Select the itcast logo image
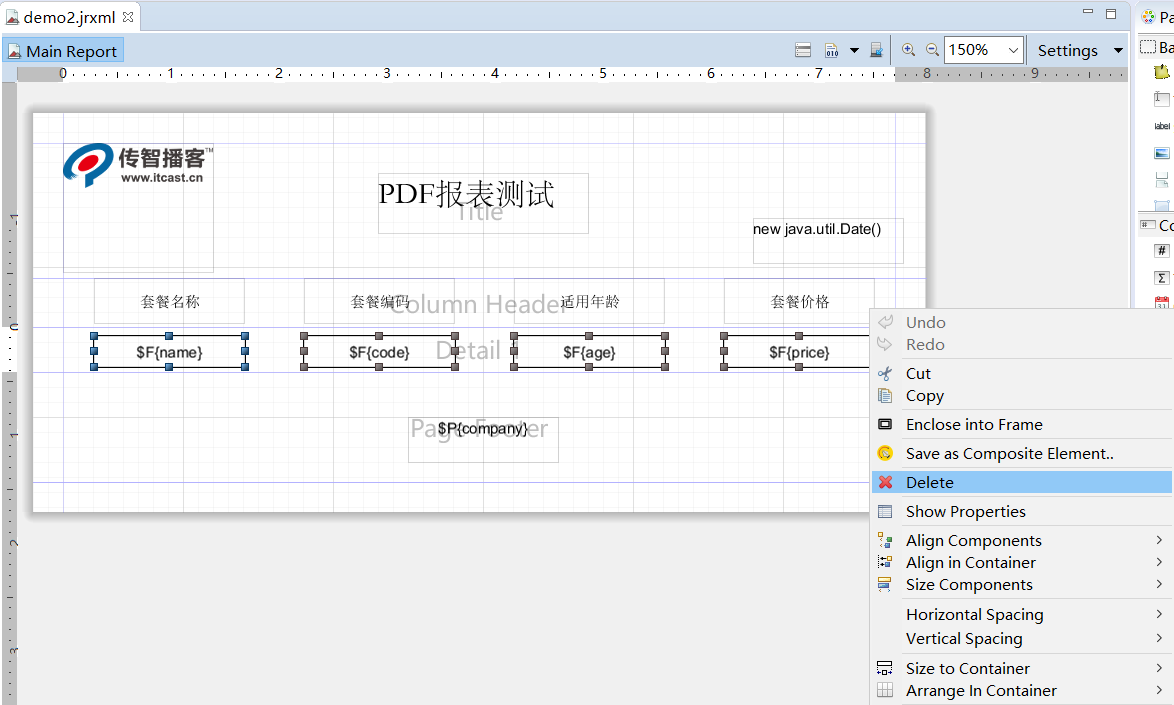This screenshot has height=705, width=1174. [x=139, y=207]
